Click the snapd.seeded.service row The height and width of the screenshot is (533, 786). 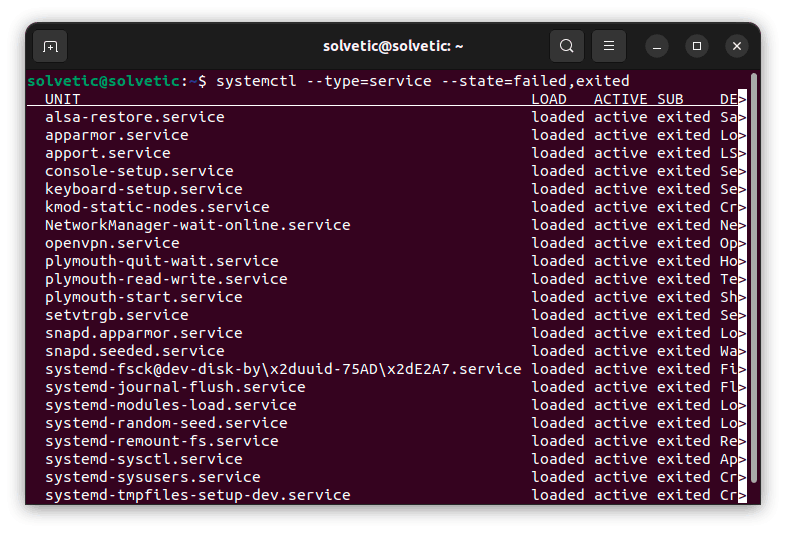coord(135,351)
